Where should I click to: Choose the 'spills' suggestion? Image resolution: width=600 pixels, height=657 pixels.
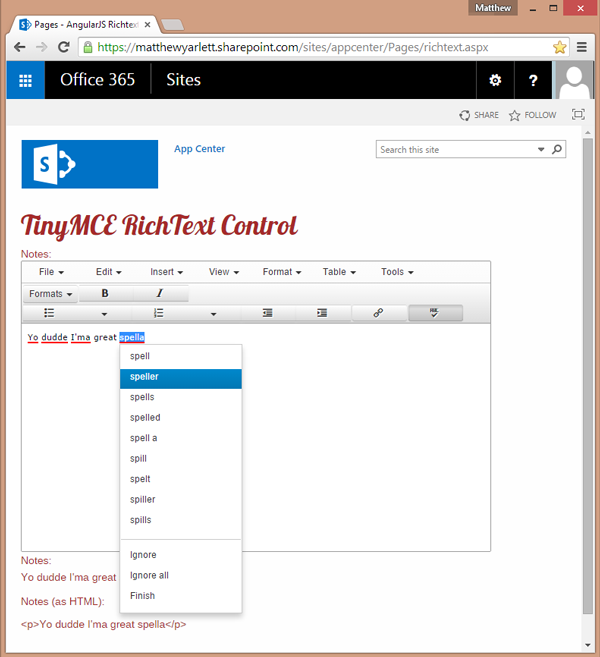tap(181, 520)
